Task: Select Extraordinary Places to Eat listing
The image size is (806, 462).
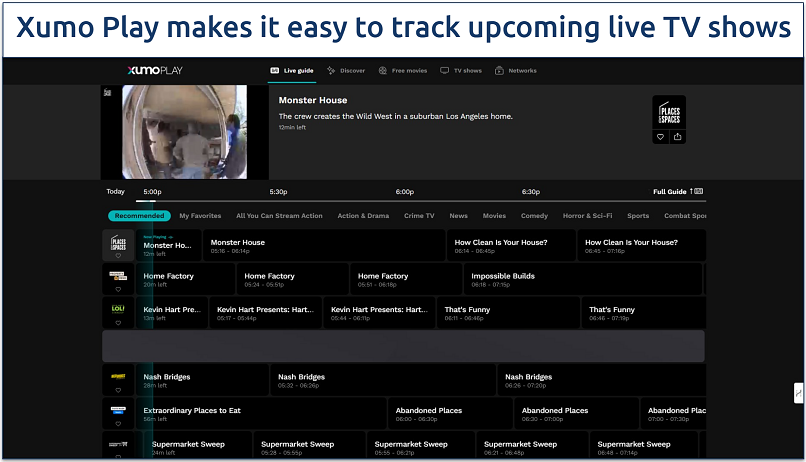Action: tap(261, 413)
